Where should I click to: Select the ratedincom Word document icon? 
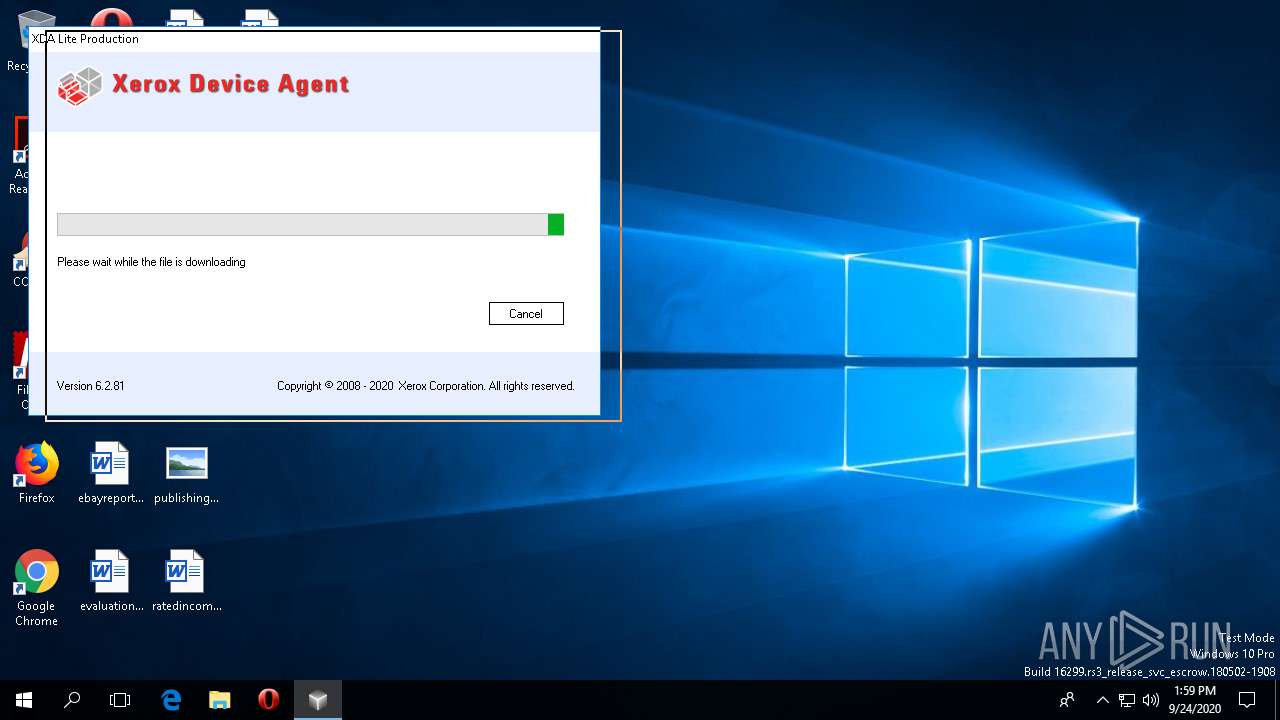(x=186, y=581)
